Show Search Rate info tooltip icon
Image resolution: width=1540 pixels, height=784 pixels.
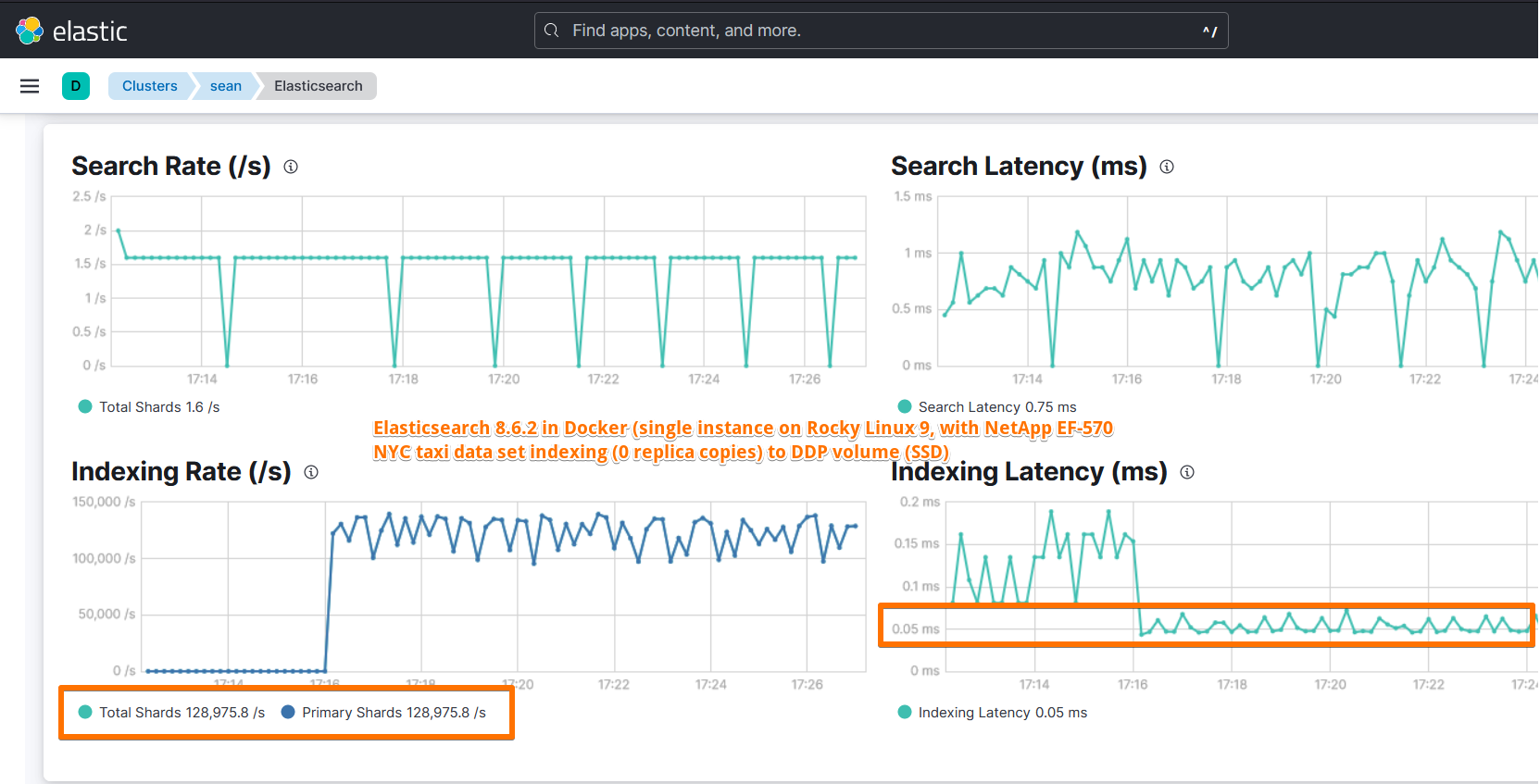point(291,167)
